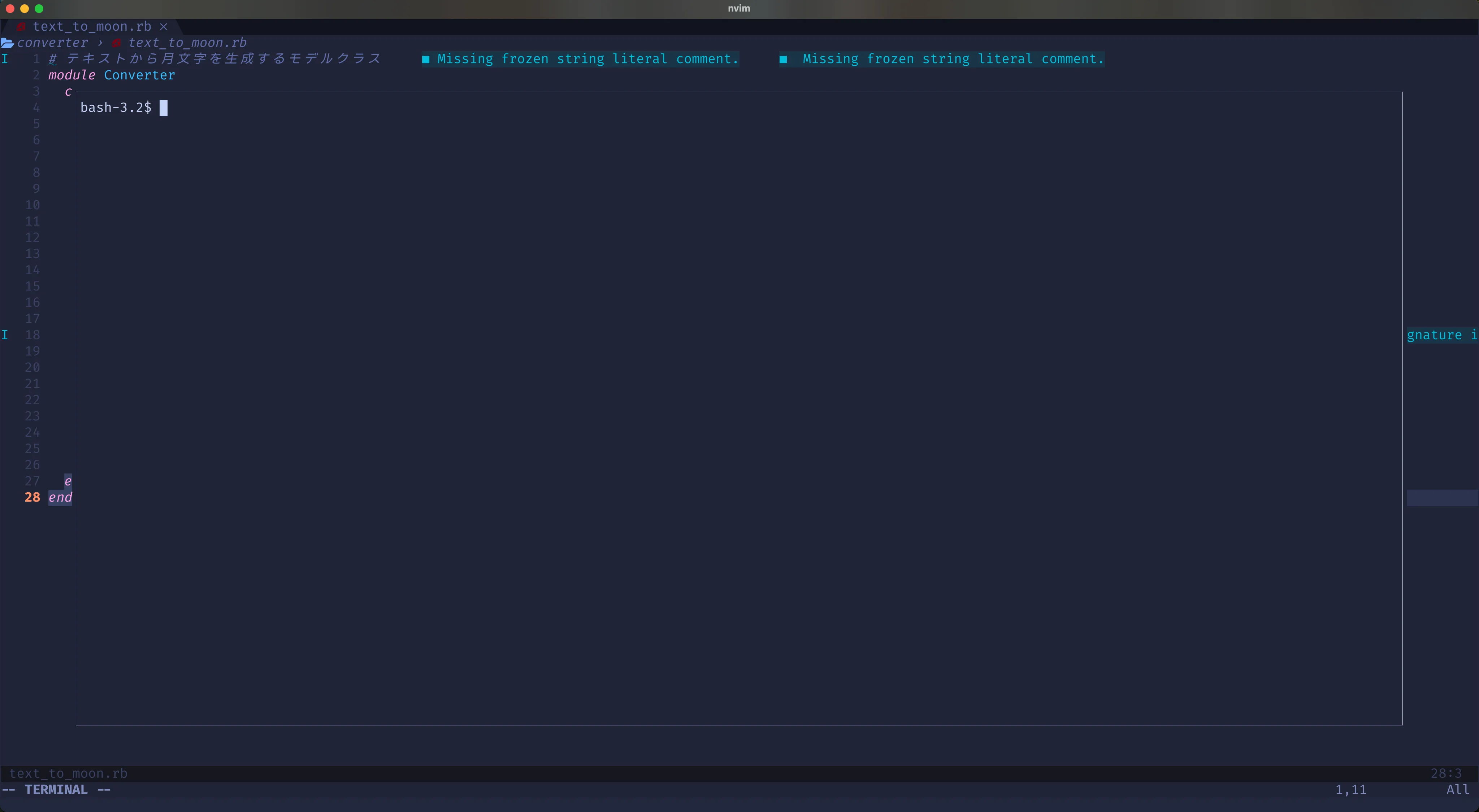The width and height of the screenshot is (1479, 812).
Task: Click the info diagnostic sign on line 18
Action: [x=5, y=335]
